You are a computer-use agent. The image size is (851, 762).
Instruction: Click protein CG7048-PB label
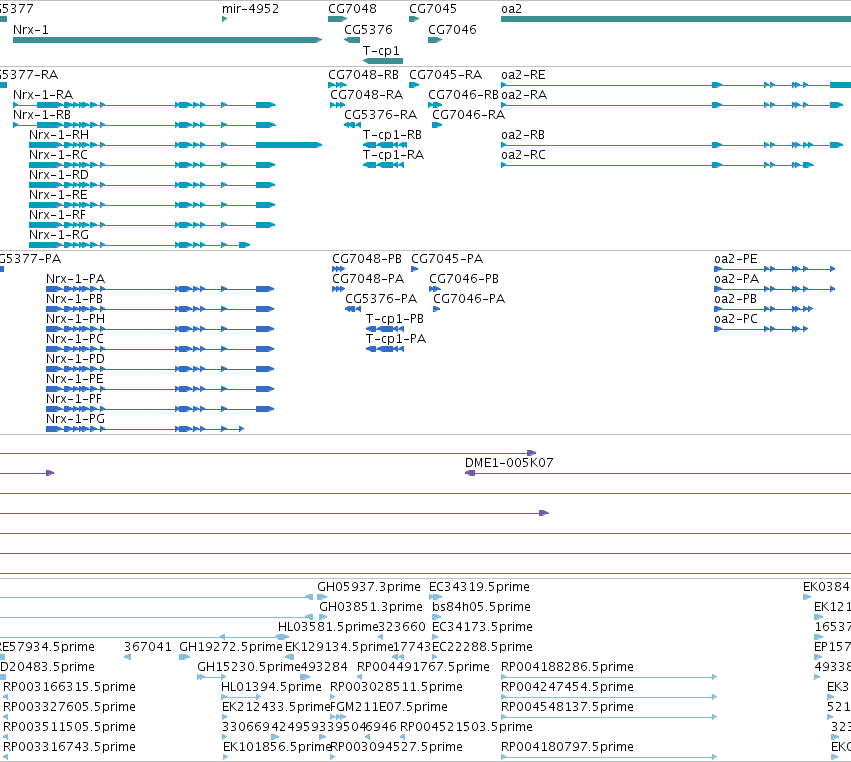click(x=367, y=259)
